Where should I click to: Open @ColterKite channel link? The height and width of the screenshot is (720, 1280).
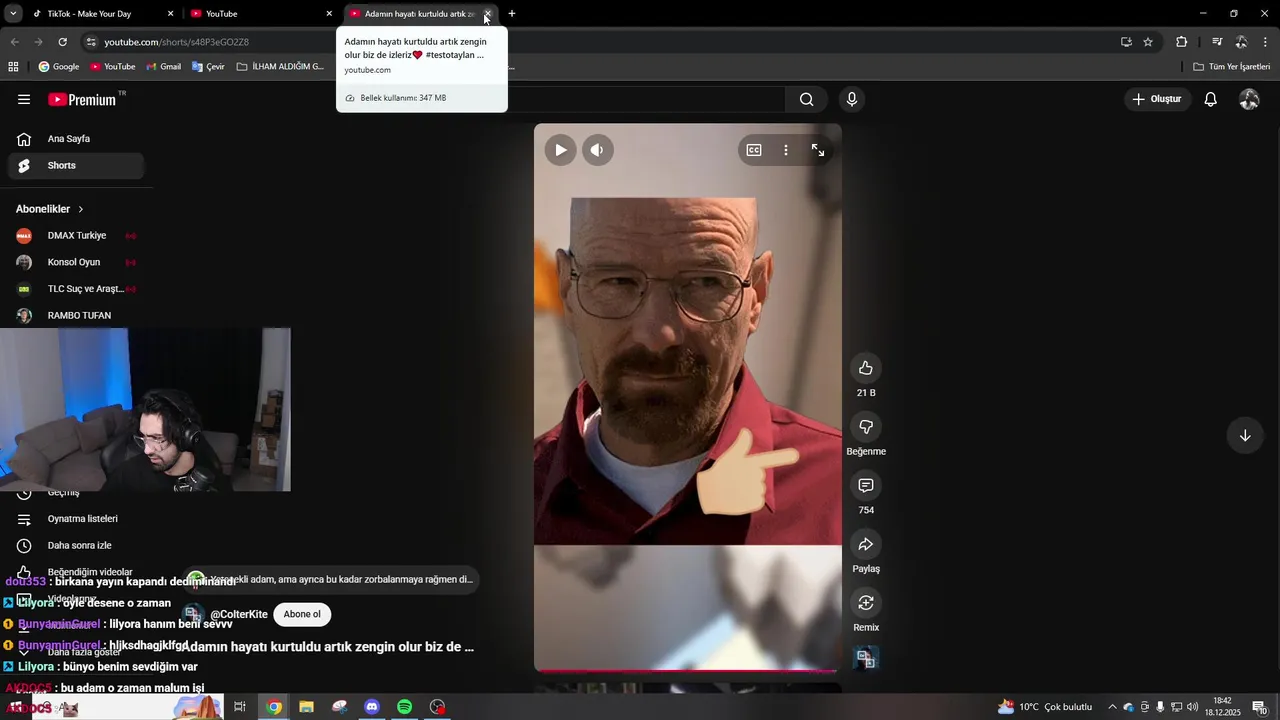239,615
